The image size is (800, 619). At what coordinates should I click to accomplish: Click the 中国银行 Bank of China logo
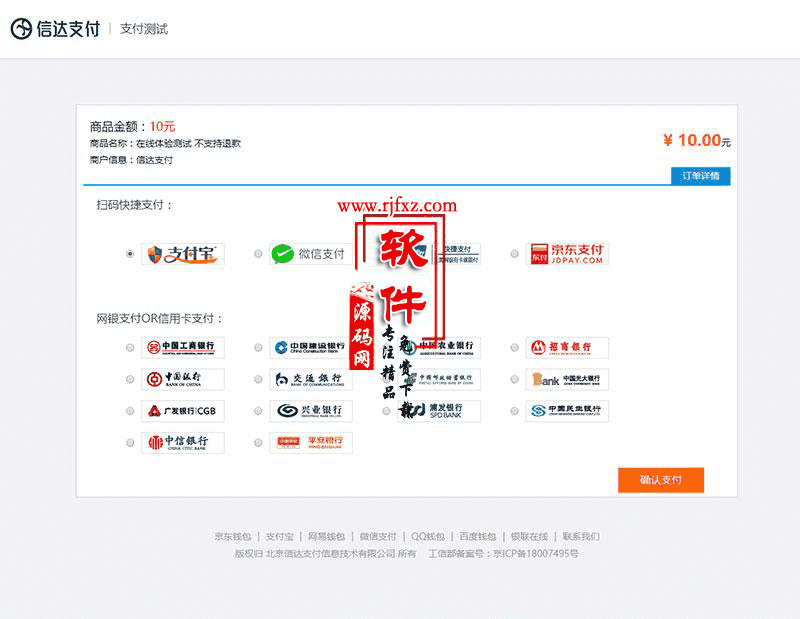click(x=183, y=380)
